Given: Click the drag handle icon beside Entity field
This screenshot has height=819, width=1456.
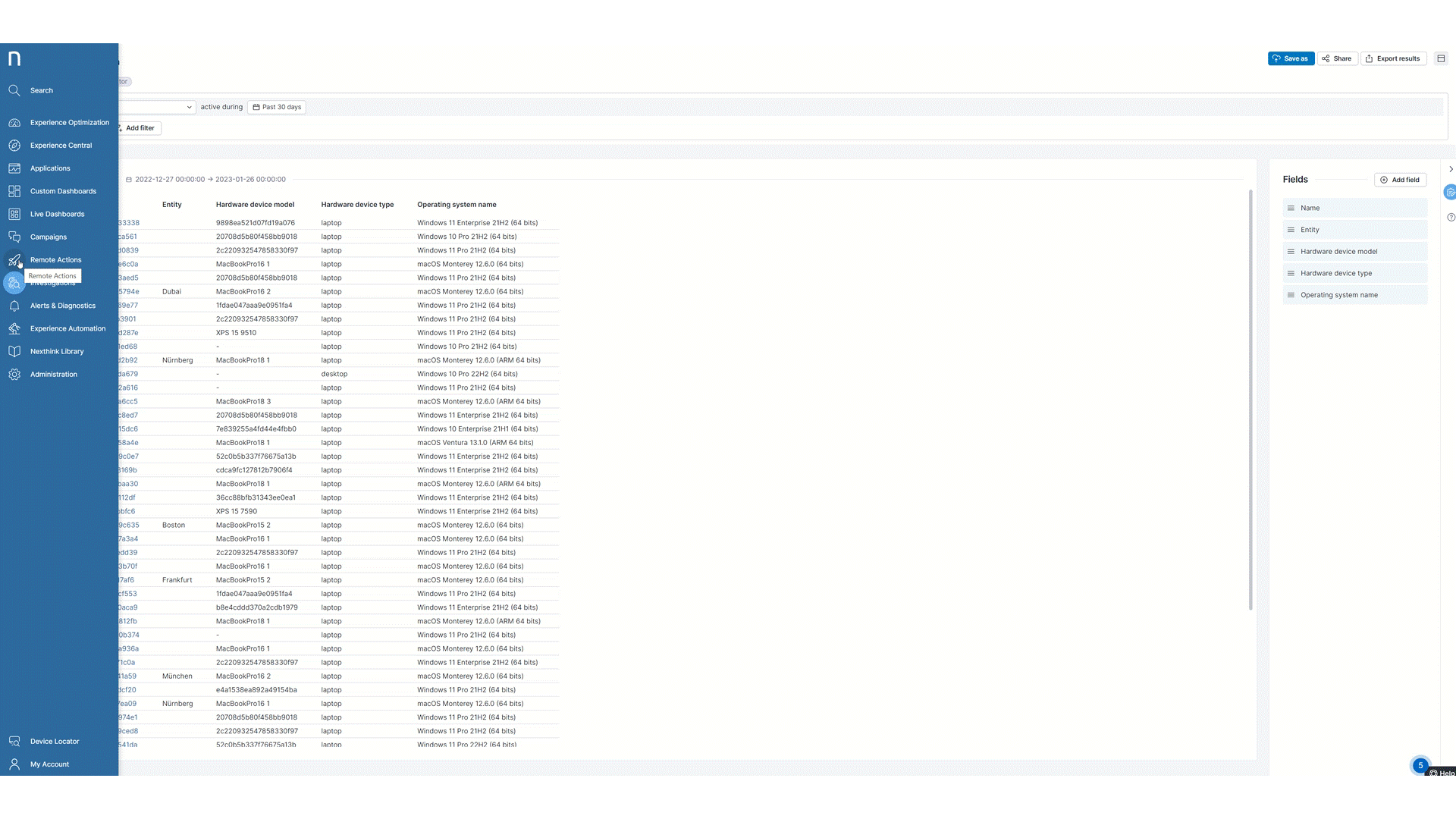Looking at the screenshot, I should [x=1291, y=230].
